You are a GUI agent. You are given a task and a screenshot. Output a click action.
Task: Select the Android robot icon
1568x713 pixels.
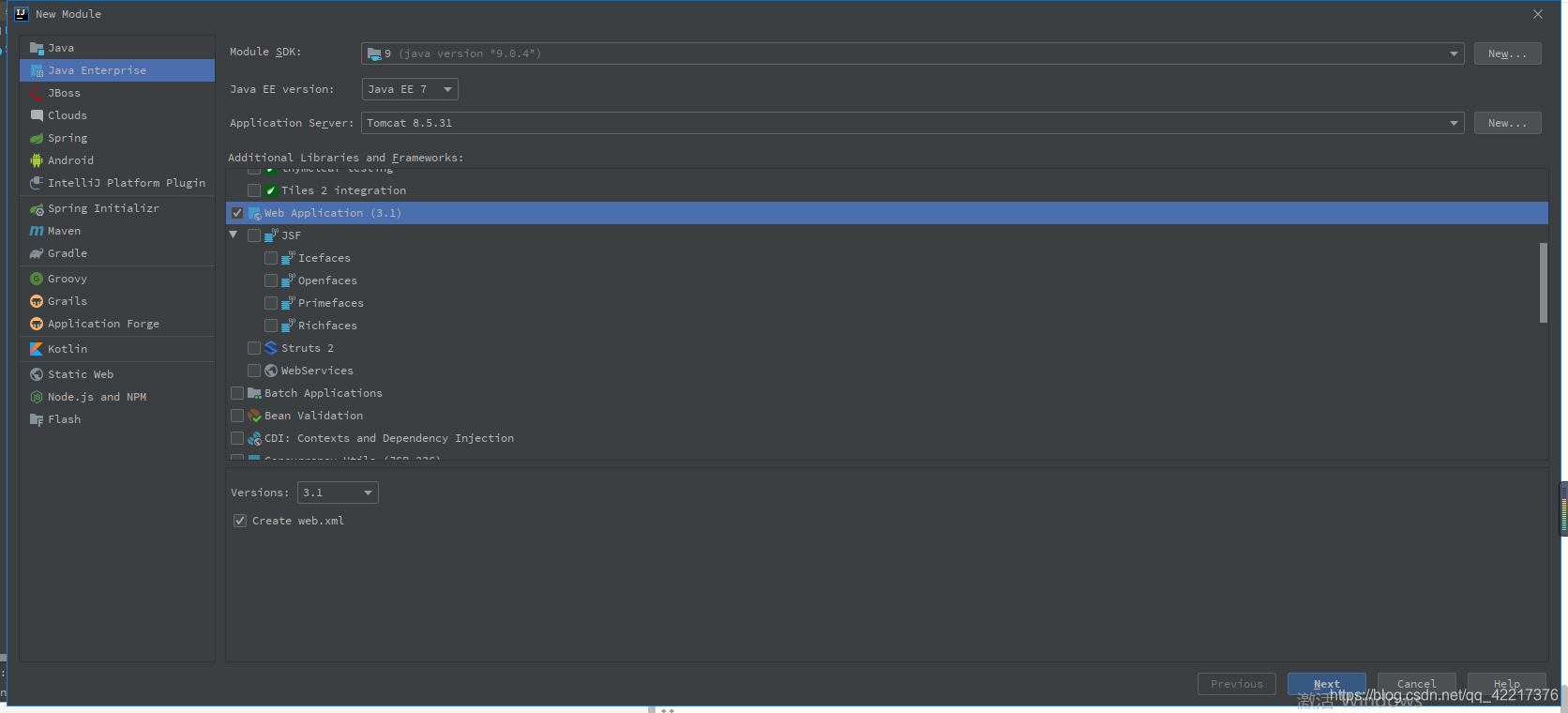(x=37, y=160)
